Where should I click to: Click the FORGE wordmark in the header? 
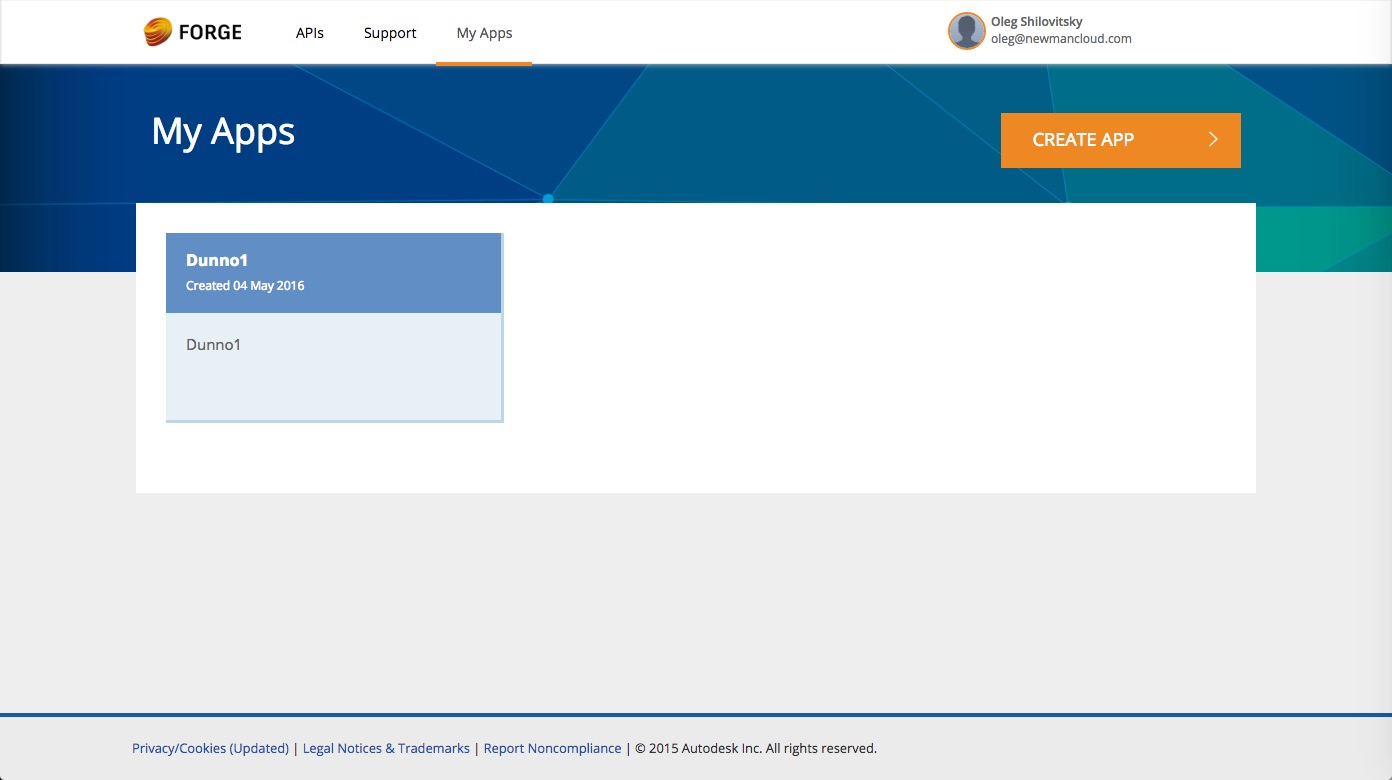[210, 31]
